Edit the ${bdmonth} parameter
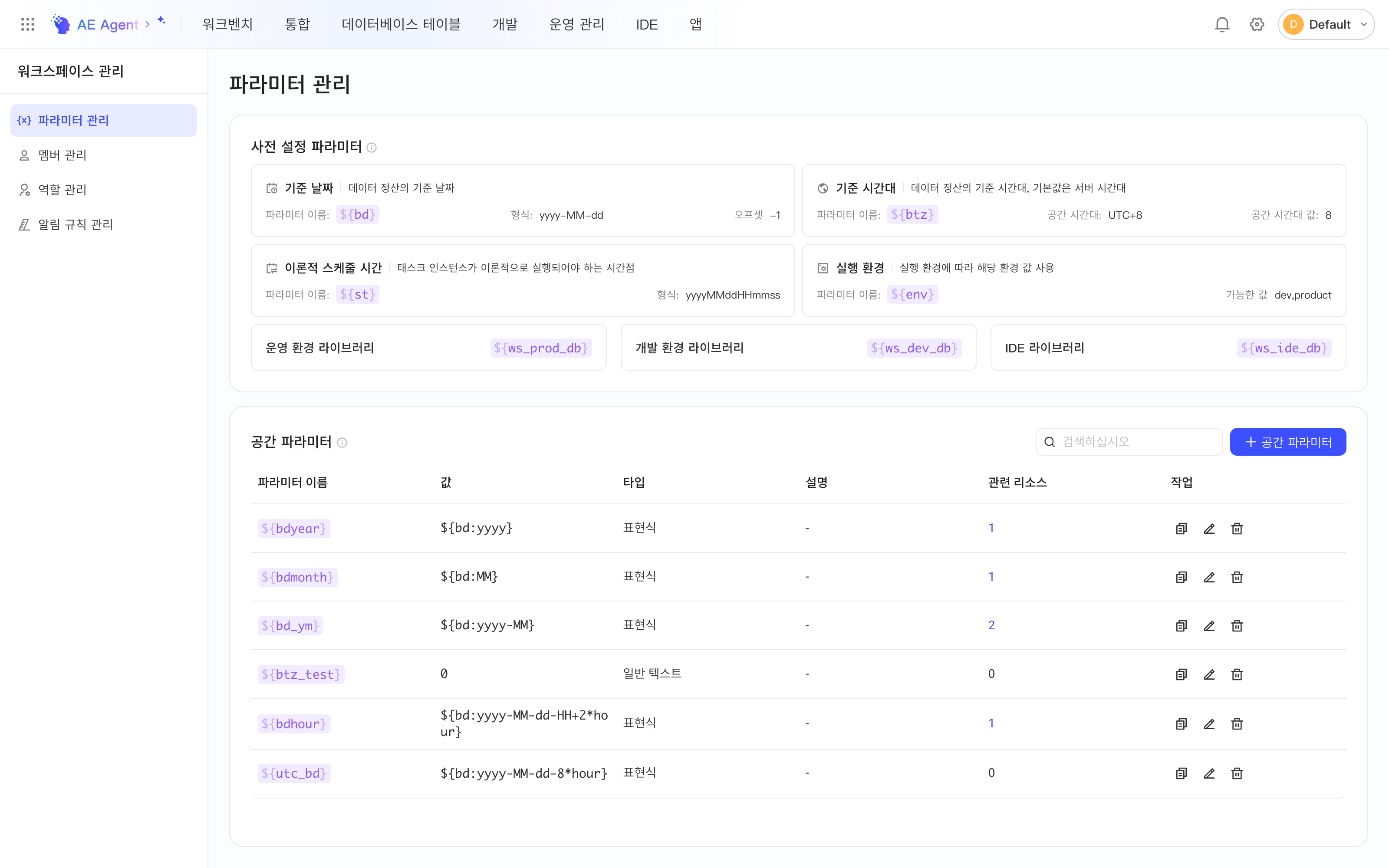 [x=1209, y=577]
